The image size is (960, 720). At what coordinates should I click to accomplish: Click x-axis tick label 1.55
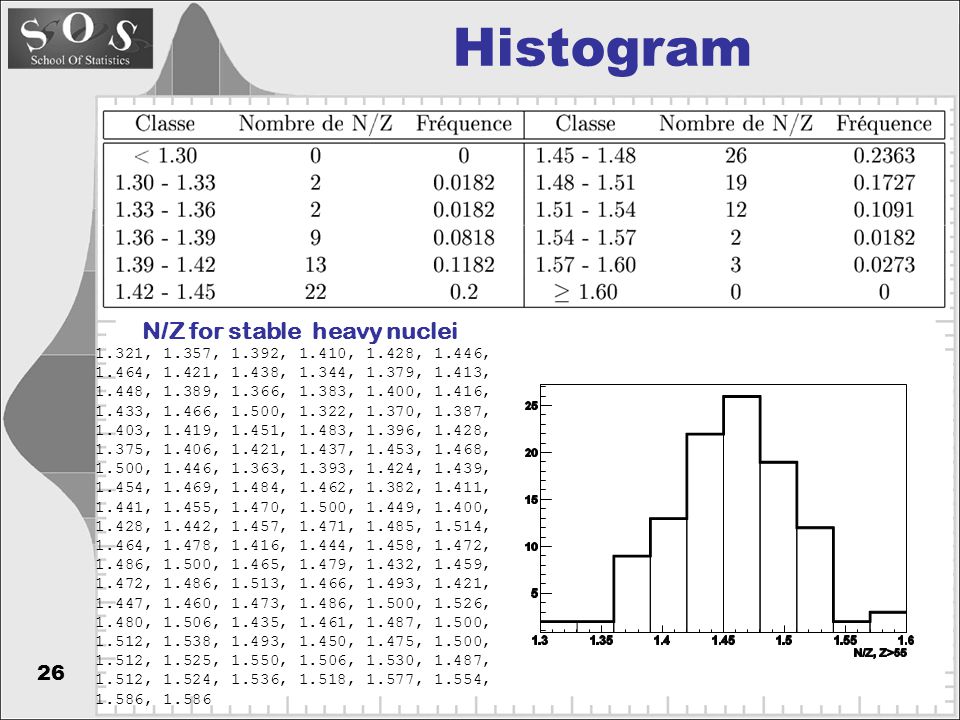[x=846, y=640]
